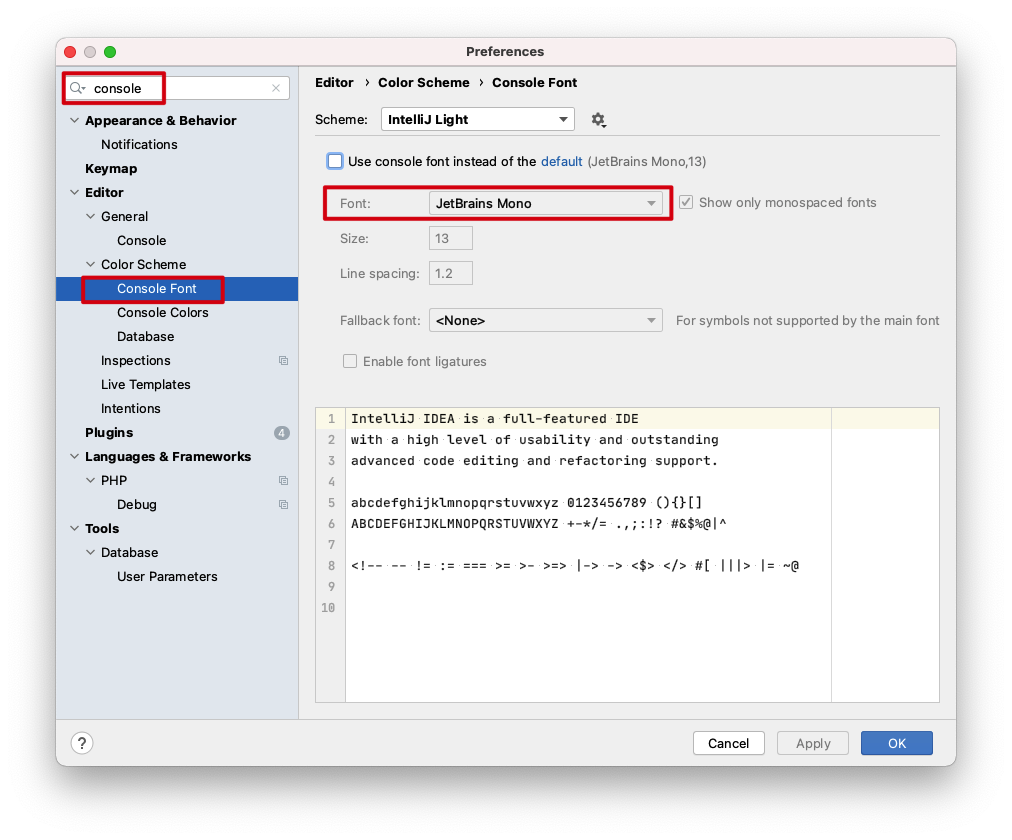Click the Line spacing field
1012x840 pixels.
(x=450, y=274)
